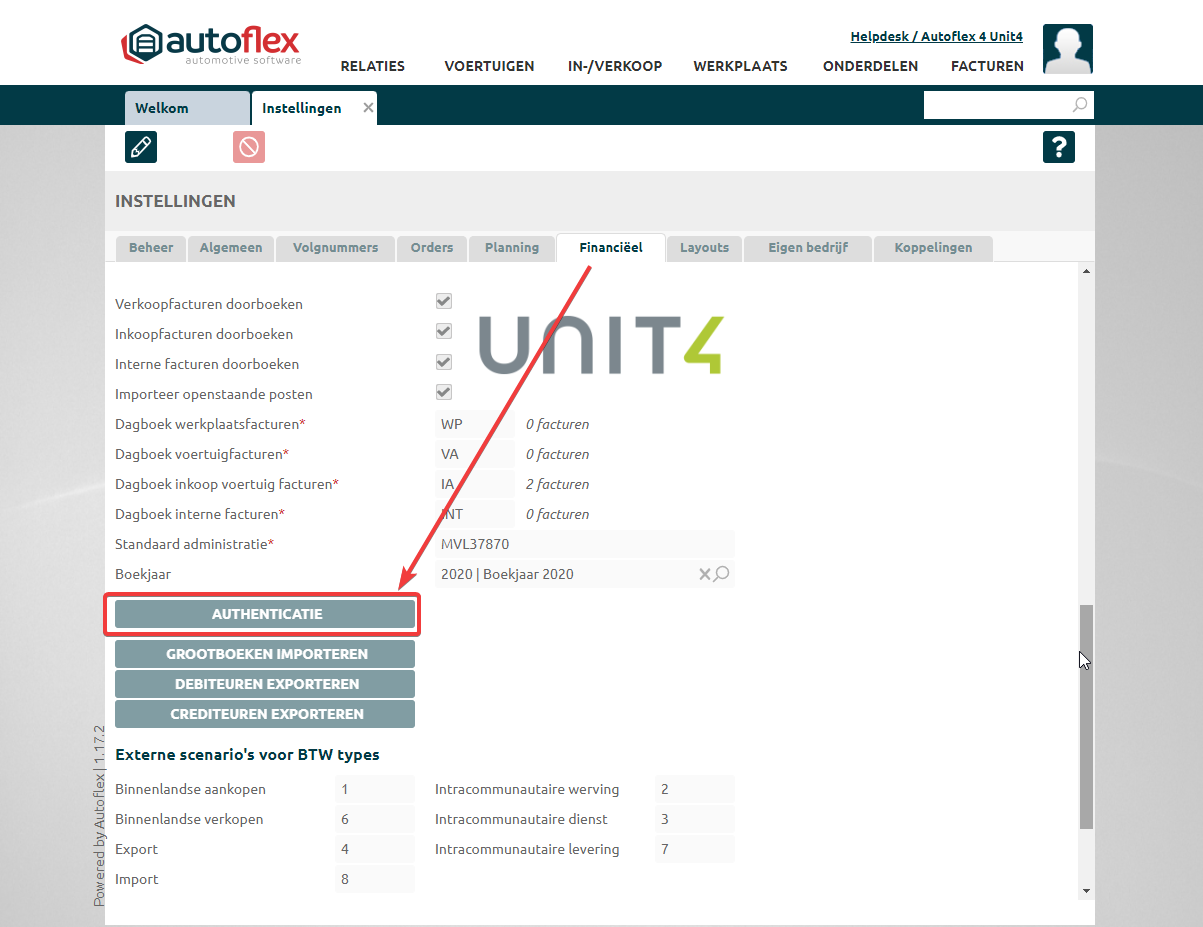The image size is (1203, 927).
Task: Click the Authenticatie button
Action: (265, 614)
